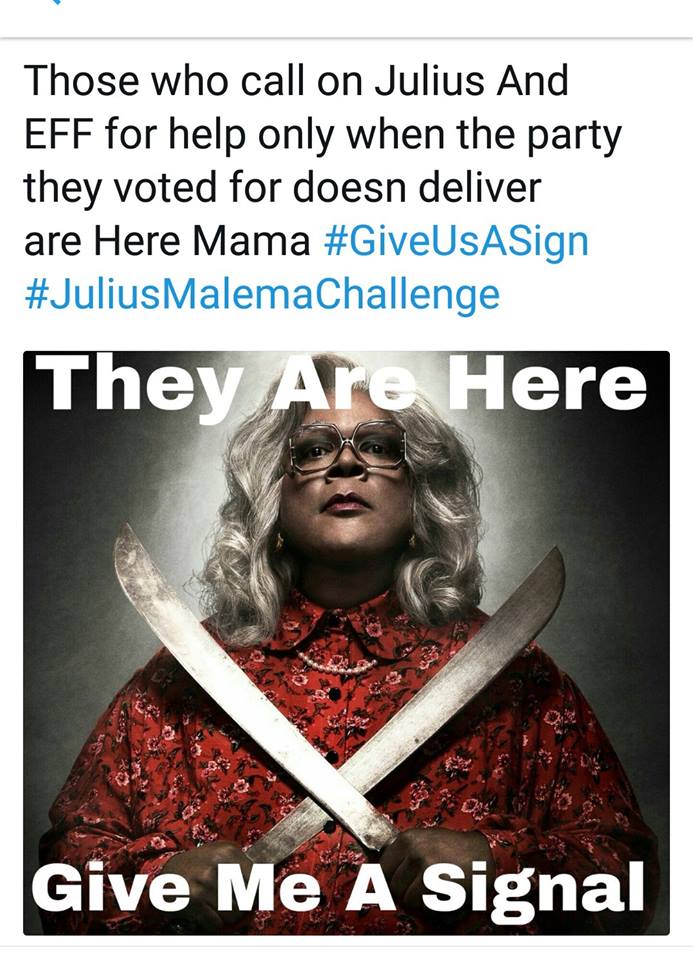Tap the 'are Here Mama' text line
This screenshot has width=693, height=960.
[x=167, y=241]
